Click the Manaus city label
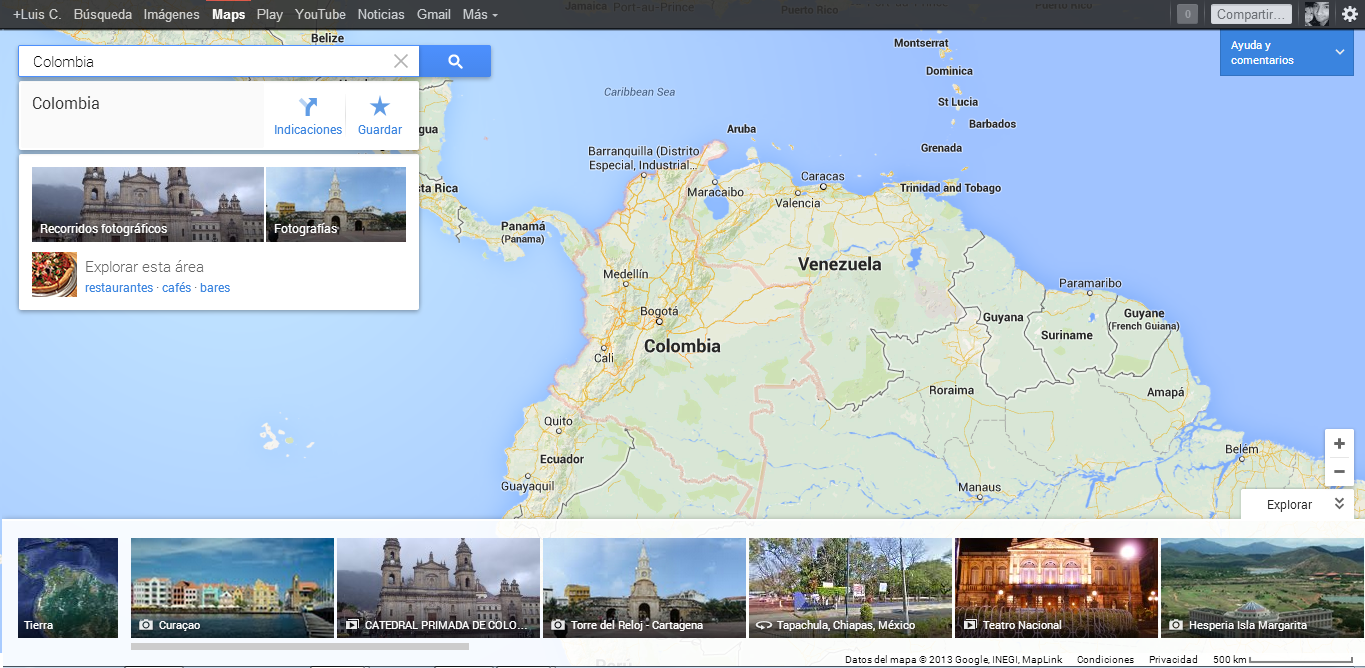 979,488
